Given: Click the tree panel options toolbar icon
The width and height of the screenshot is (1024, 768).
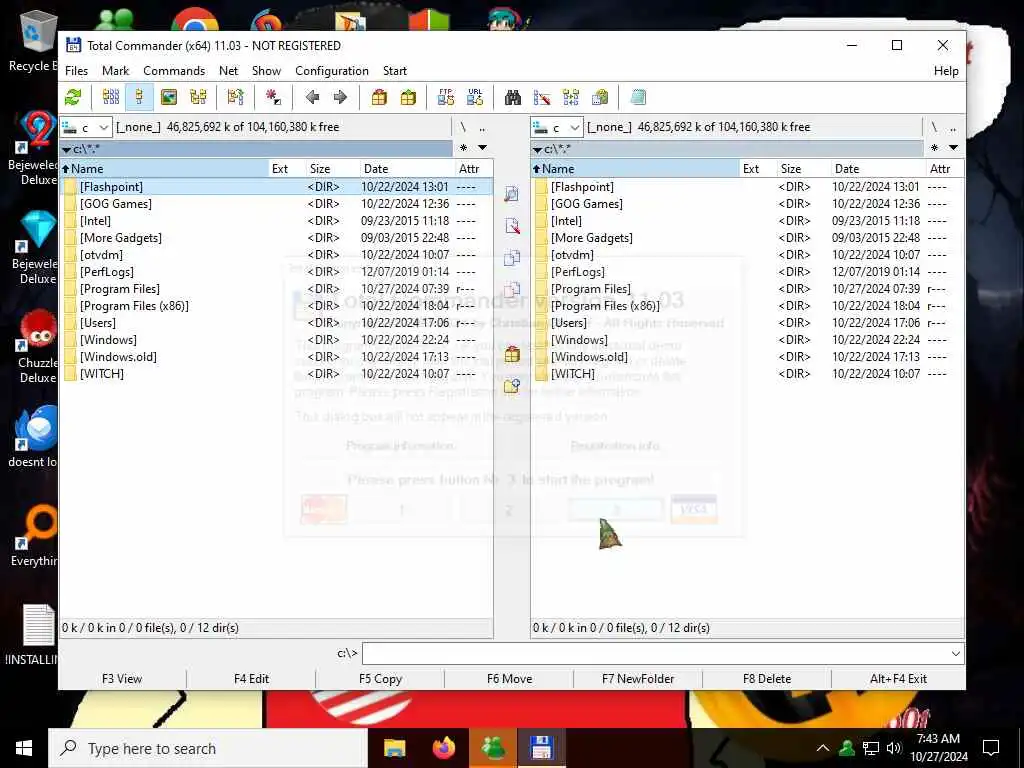Looking at the screenshot, I should [235, 97].
